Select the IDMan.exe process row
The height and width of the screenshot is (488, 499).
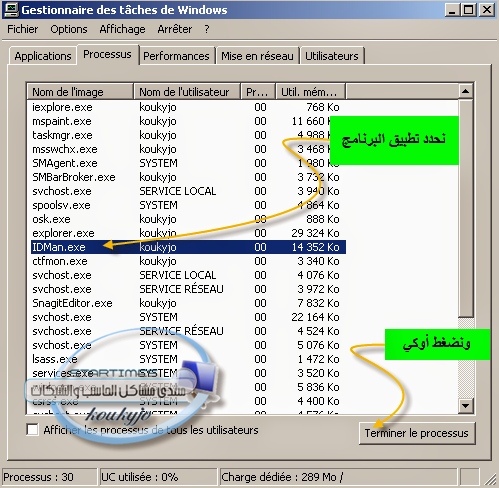(188, 247)
